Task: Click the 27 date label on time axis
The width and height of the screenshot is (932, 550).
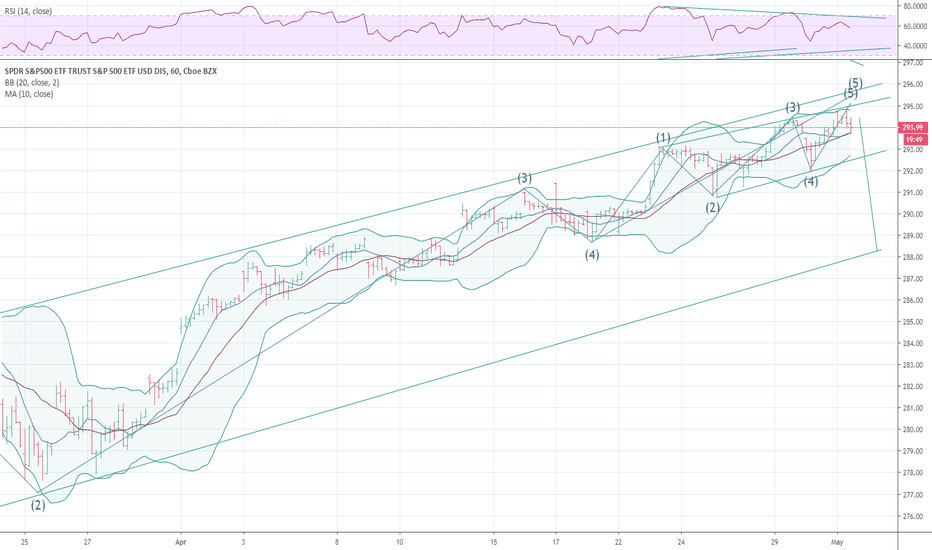Action: (87, 542)
